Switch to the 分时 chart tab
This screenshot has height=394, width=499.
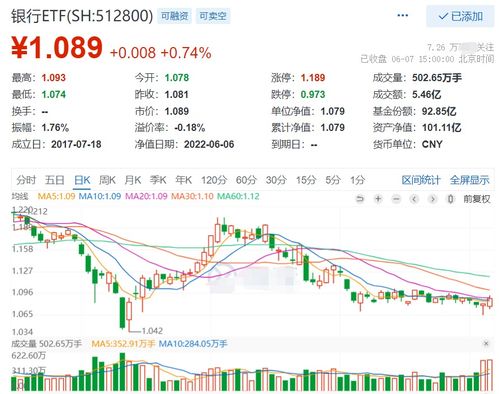26,180
